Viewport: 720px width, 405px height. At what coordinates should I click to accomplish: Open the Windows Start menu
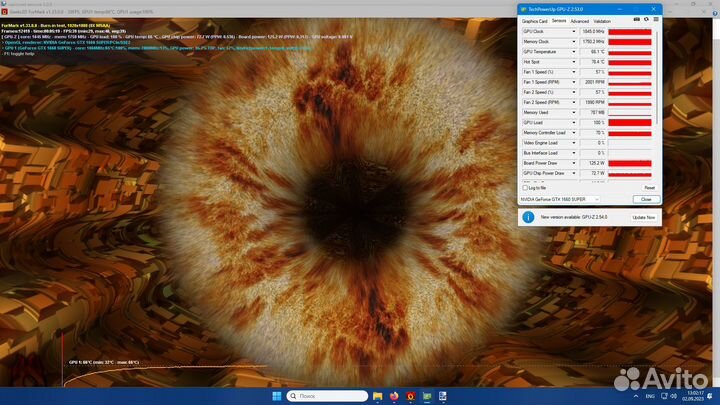click(x=274, y=395)
